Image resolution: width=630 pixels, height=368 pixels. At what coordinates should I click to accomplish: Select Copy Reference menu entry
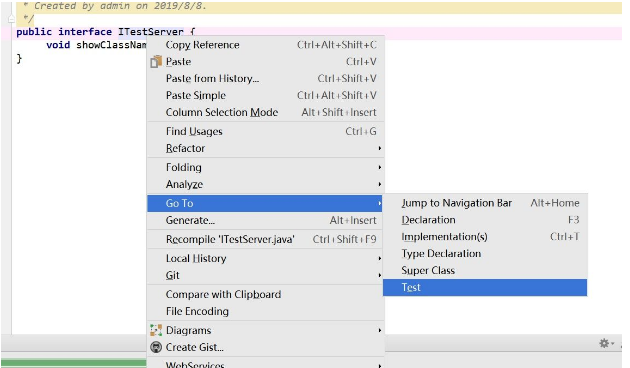(x=266, y=45)
